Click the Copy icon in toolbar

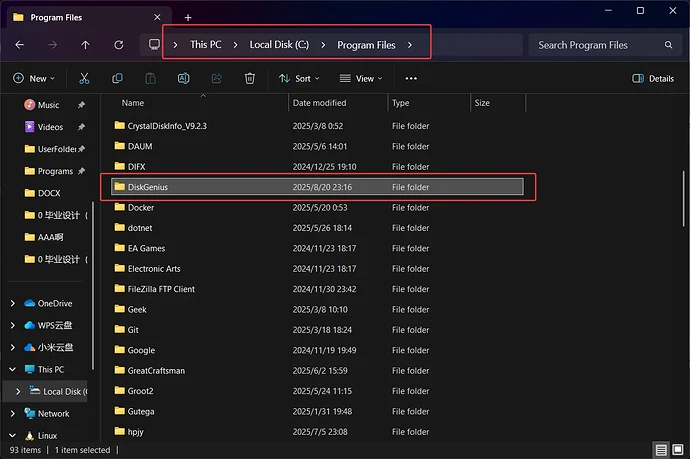(x=118, y=78)
